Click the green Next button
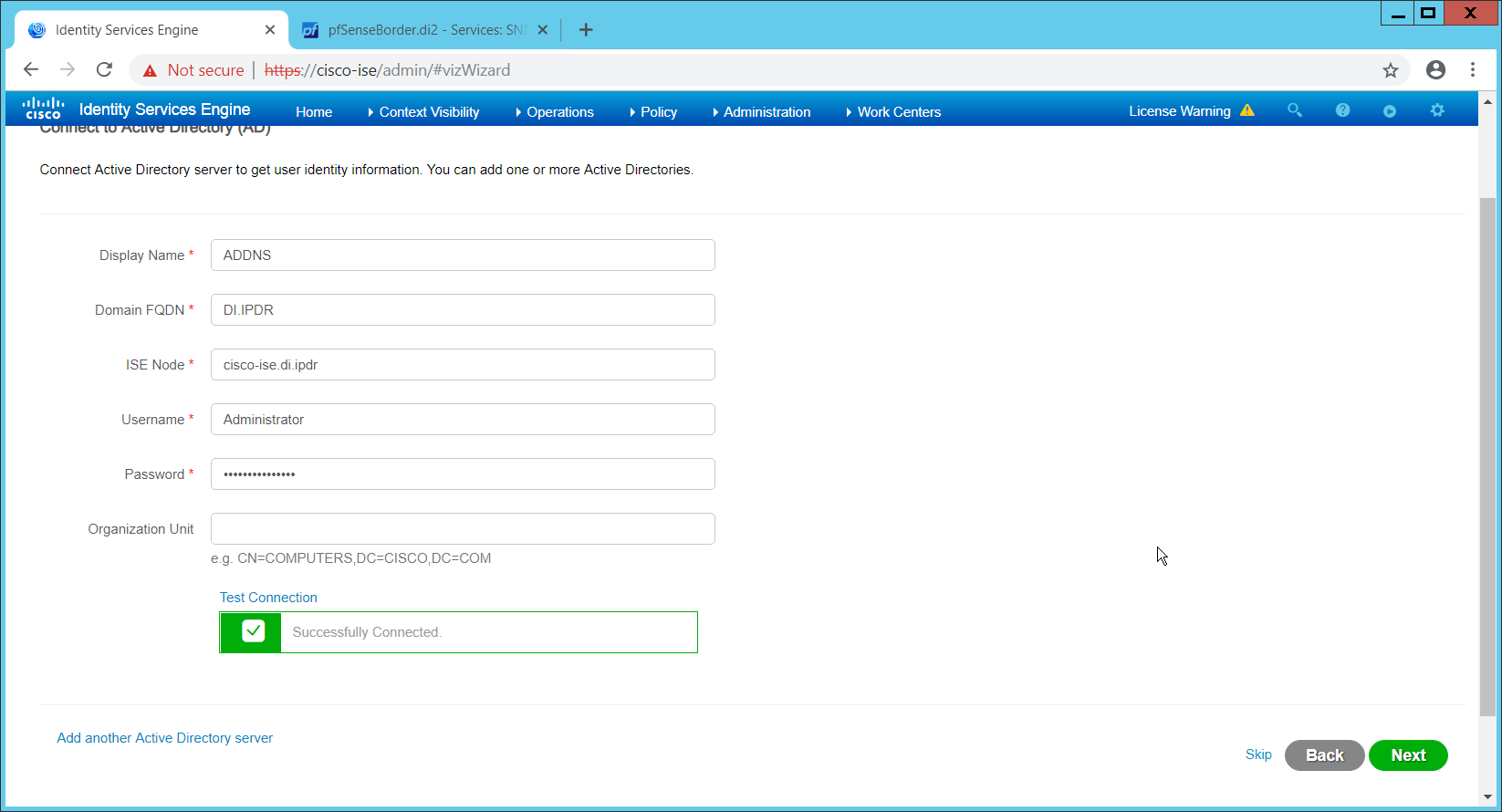This screenshot has height=812, width=1502. (1407, 755)
